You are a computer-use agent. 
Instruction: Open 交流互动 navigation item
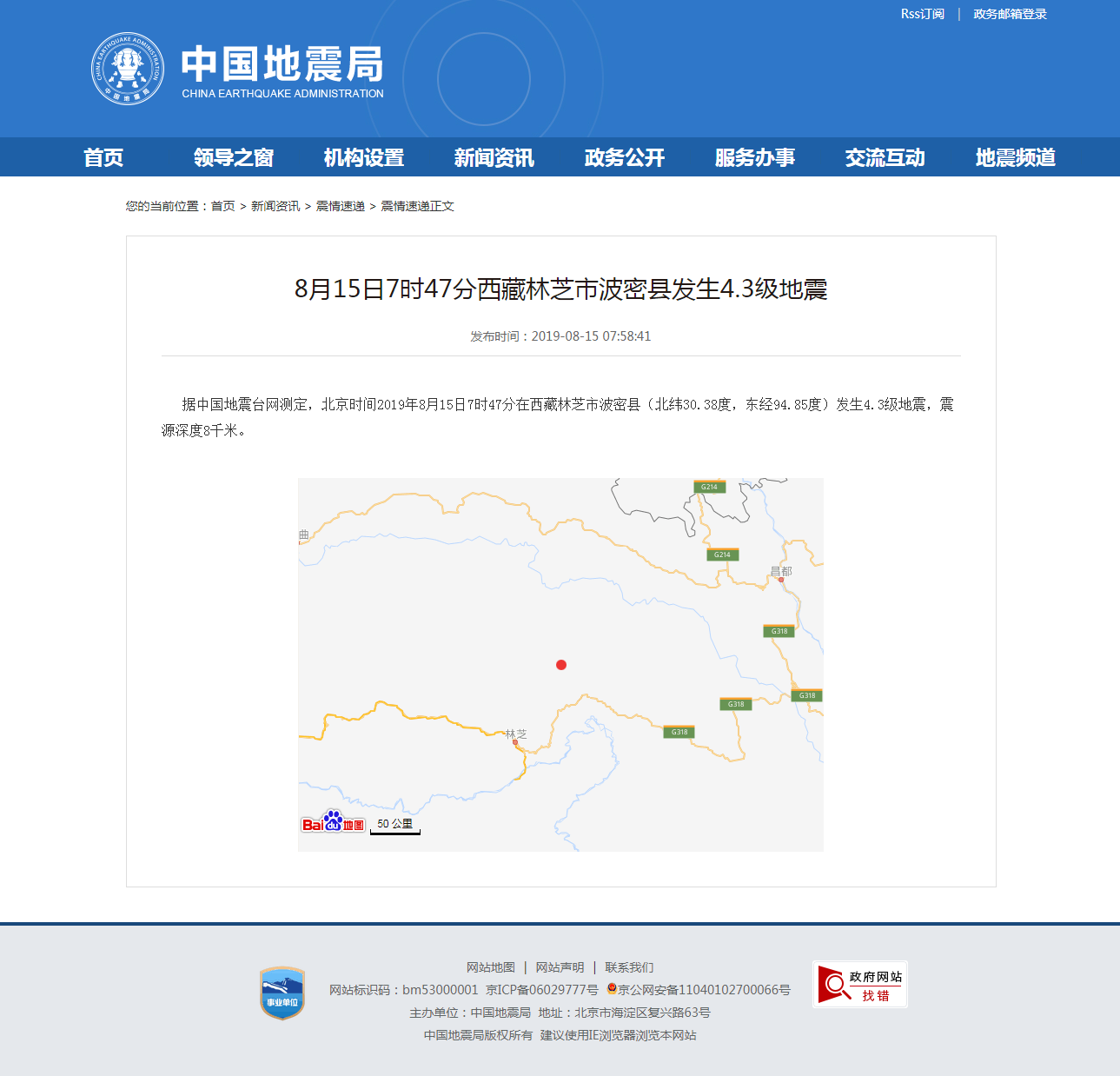pos(885,157)
